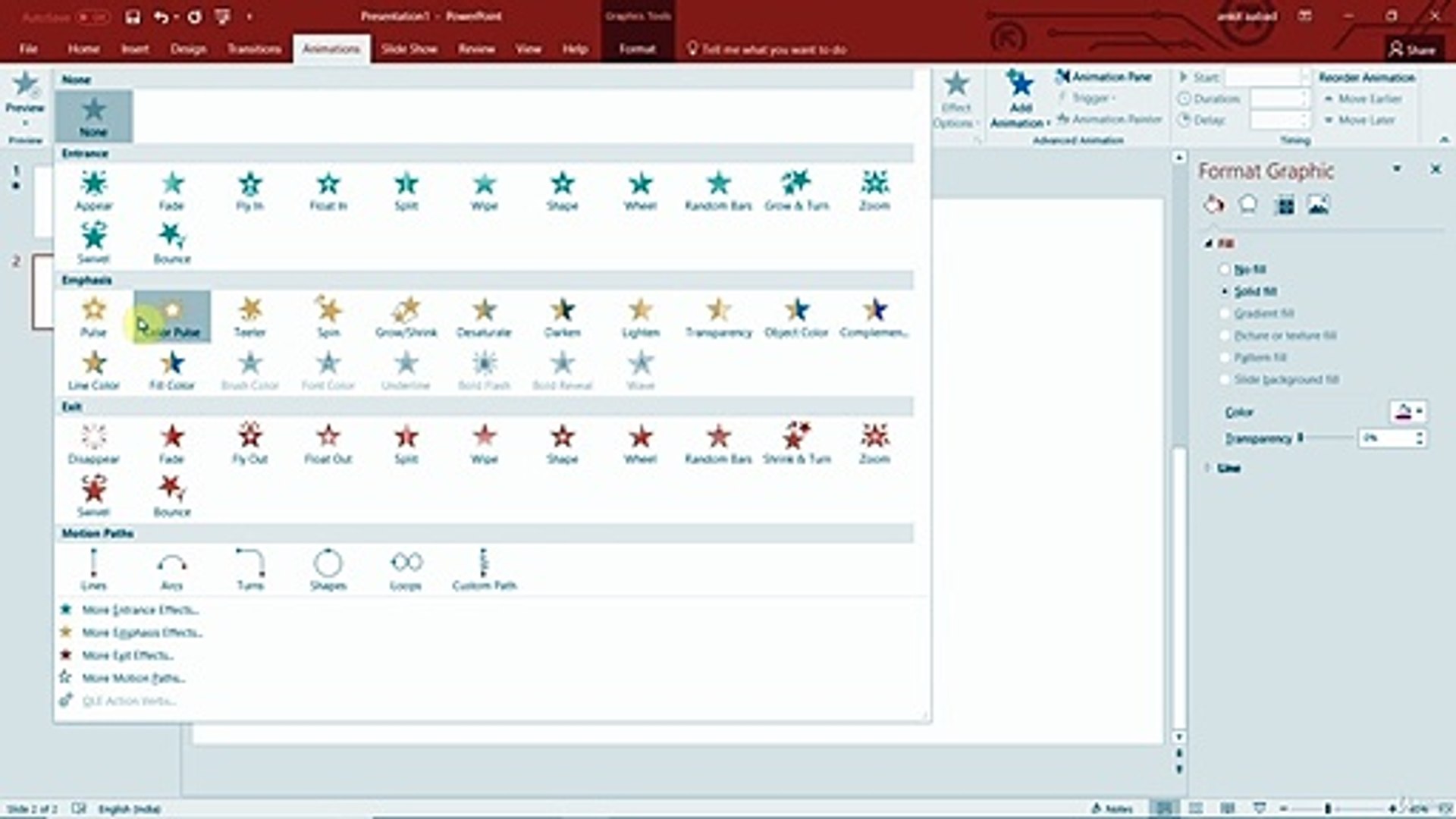Apply the Grow/Shrink emphasis animation
The image size is (1456, 819).
(x=406, y=317)
